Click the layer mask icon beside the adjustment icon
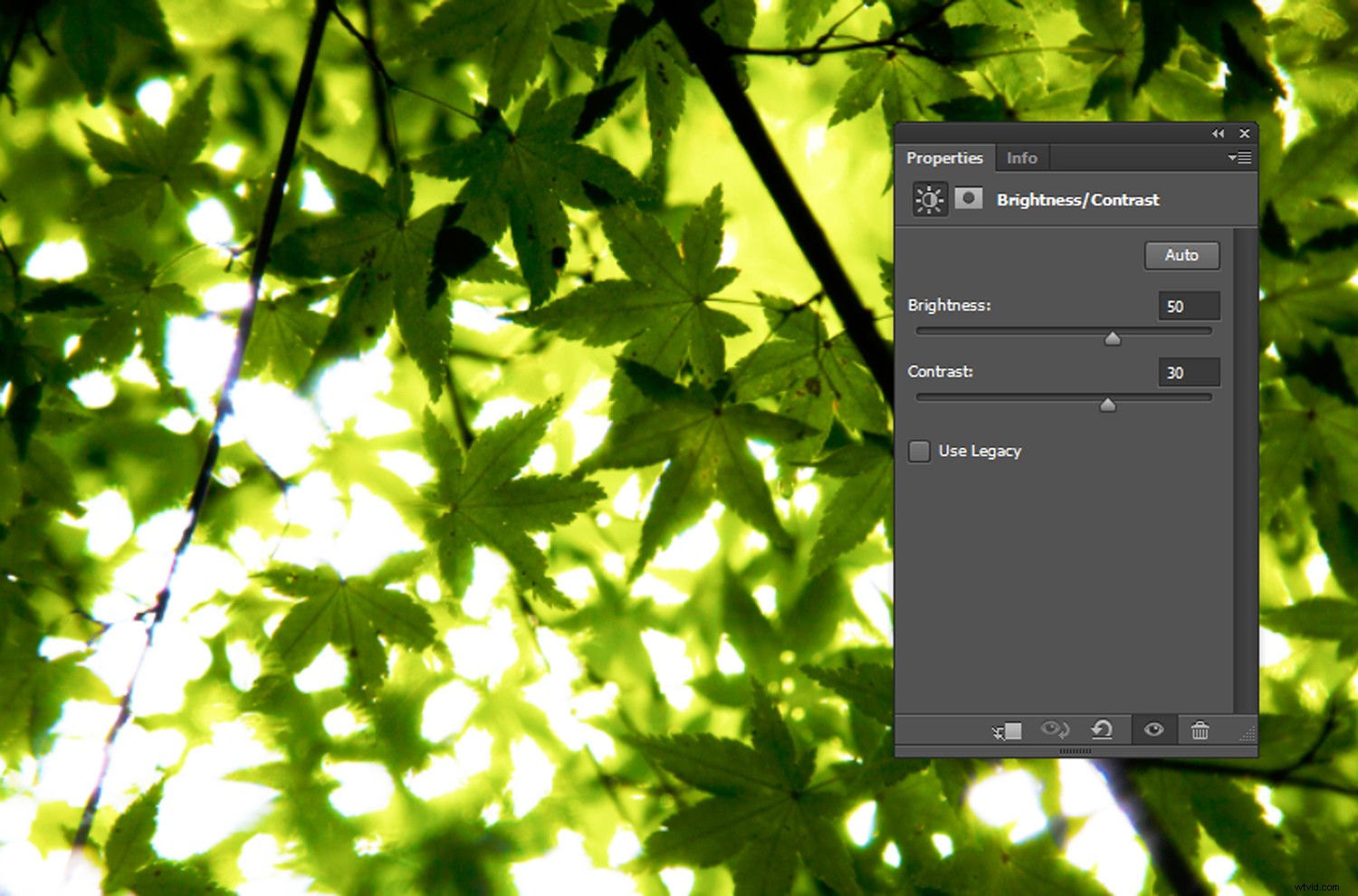Screen dimensions: 1358x896 969,199
